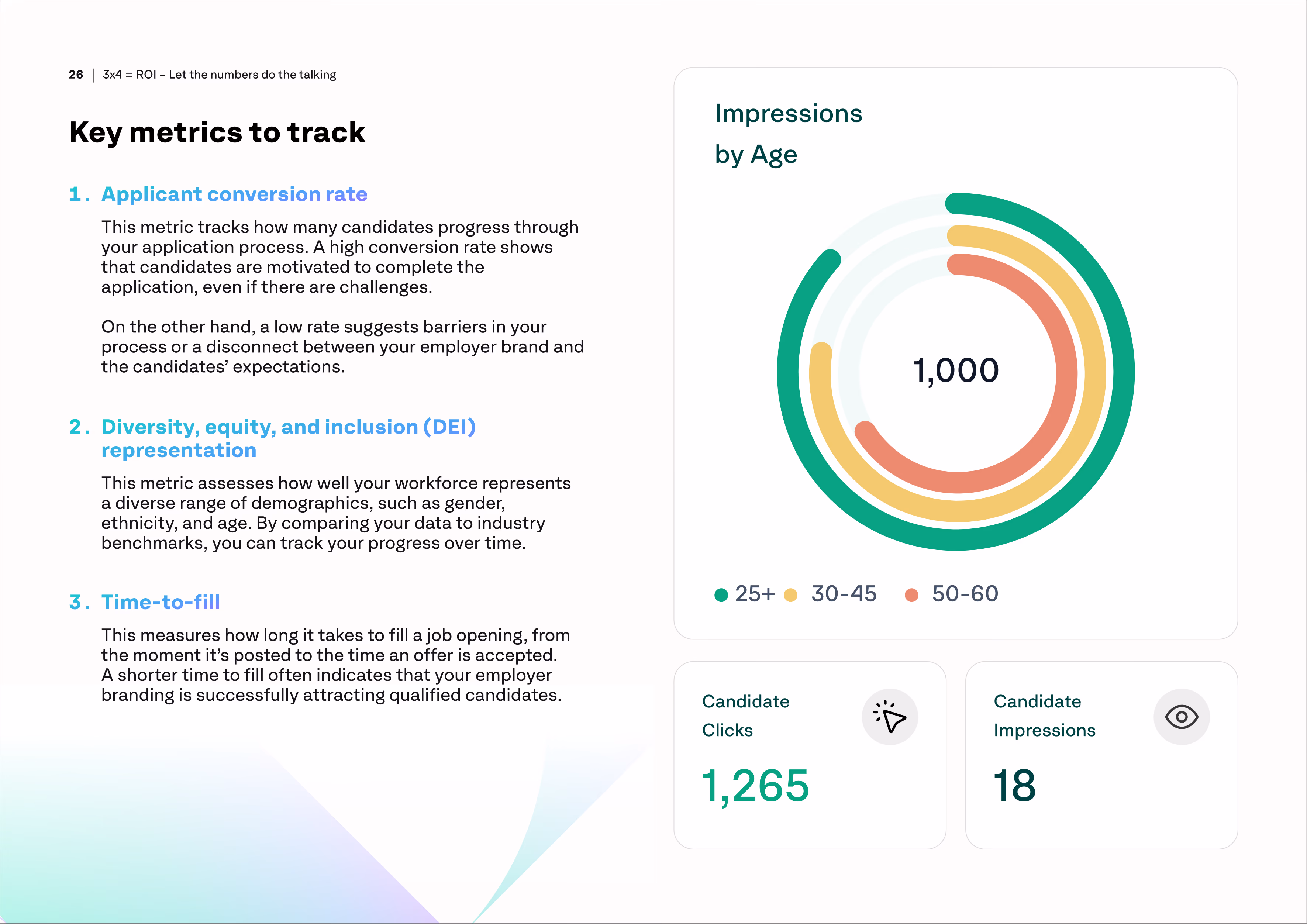
Task: Click the 50-60 legend label
Action: (965, 594)
